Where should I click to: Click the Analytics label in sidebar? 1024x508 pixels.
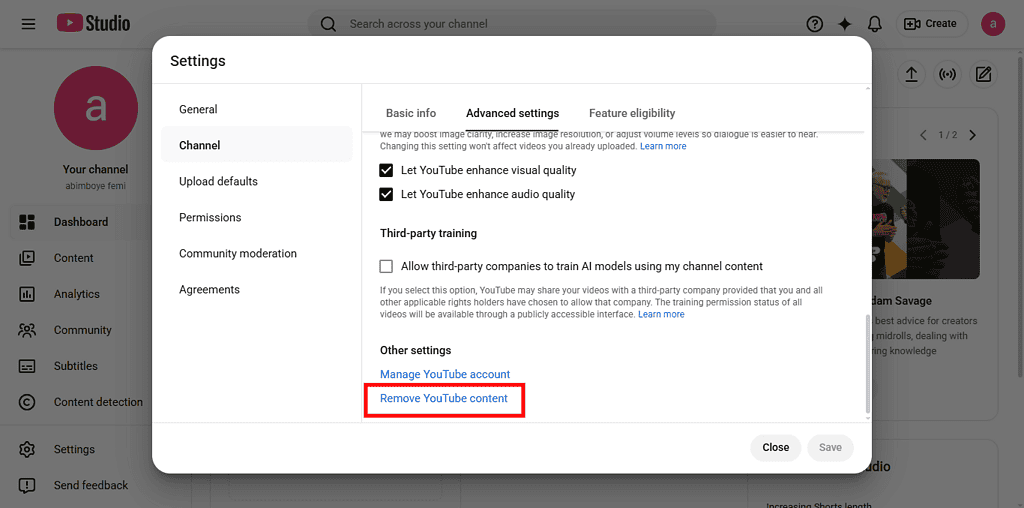tap(77, 294)
